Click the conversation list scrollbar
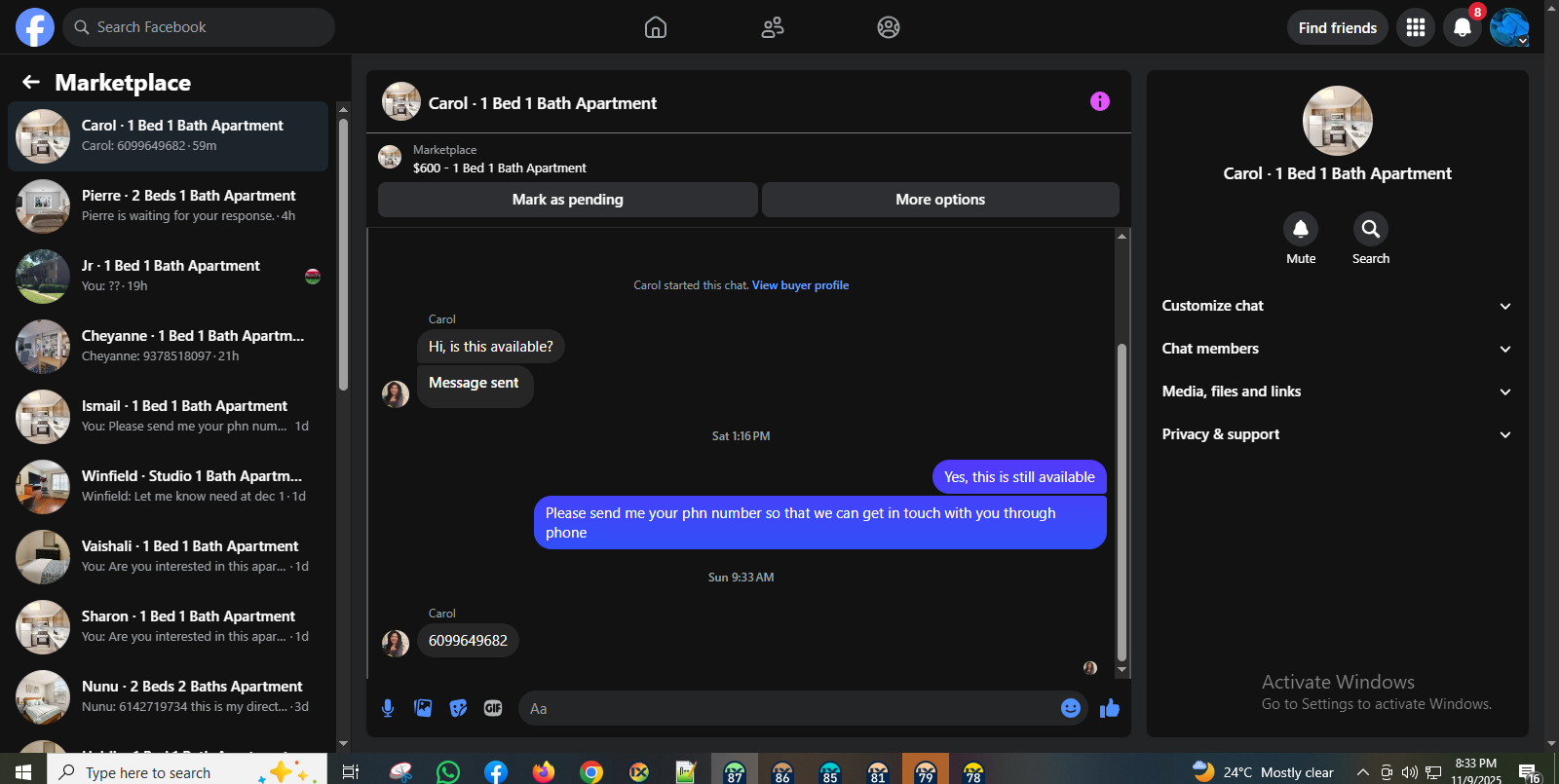1559x784 pixels. (343, 253)
